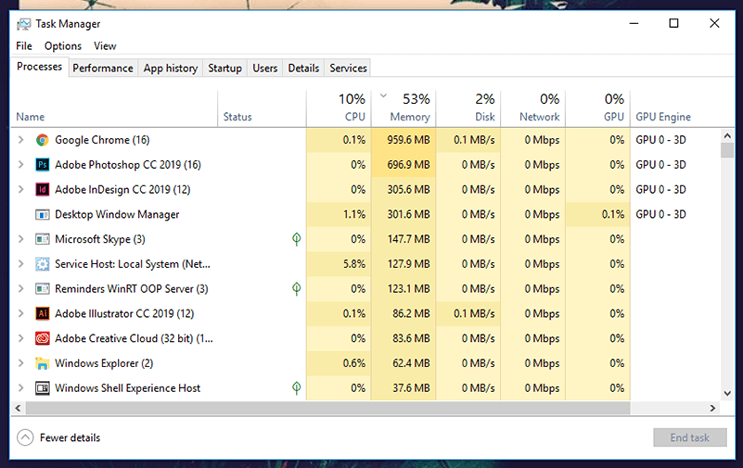Screen dimensions: 743x468
Task: Click the Google Chrome process icon
Action: [42, 140]
